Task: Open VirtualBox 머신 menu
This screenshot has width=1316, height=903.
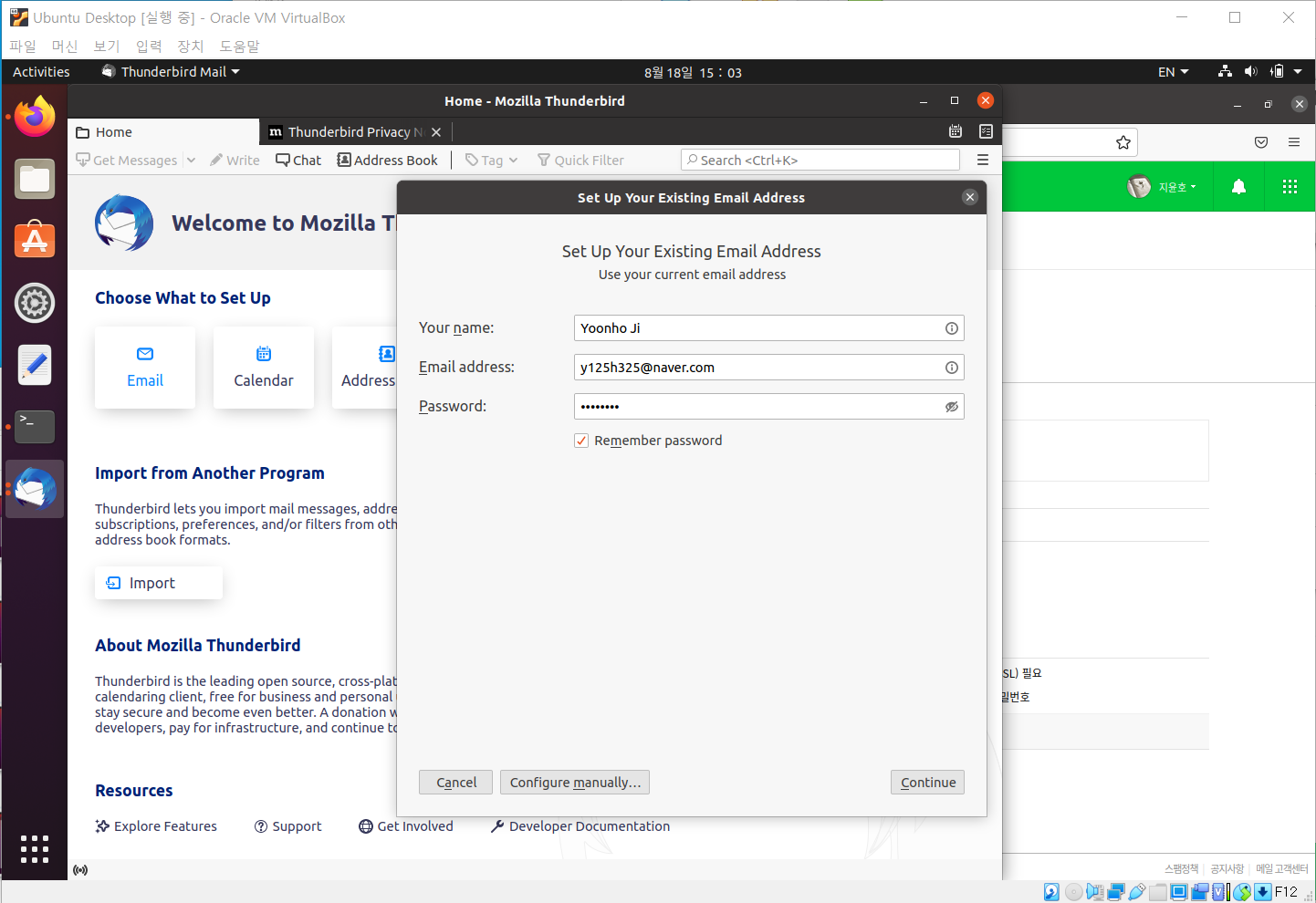Action: 65,46
